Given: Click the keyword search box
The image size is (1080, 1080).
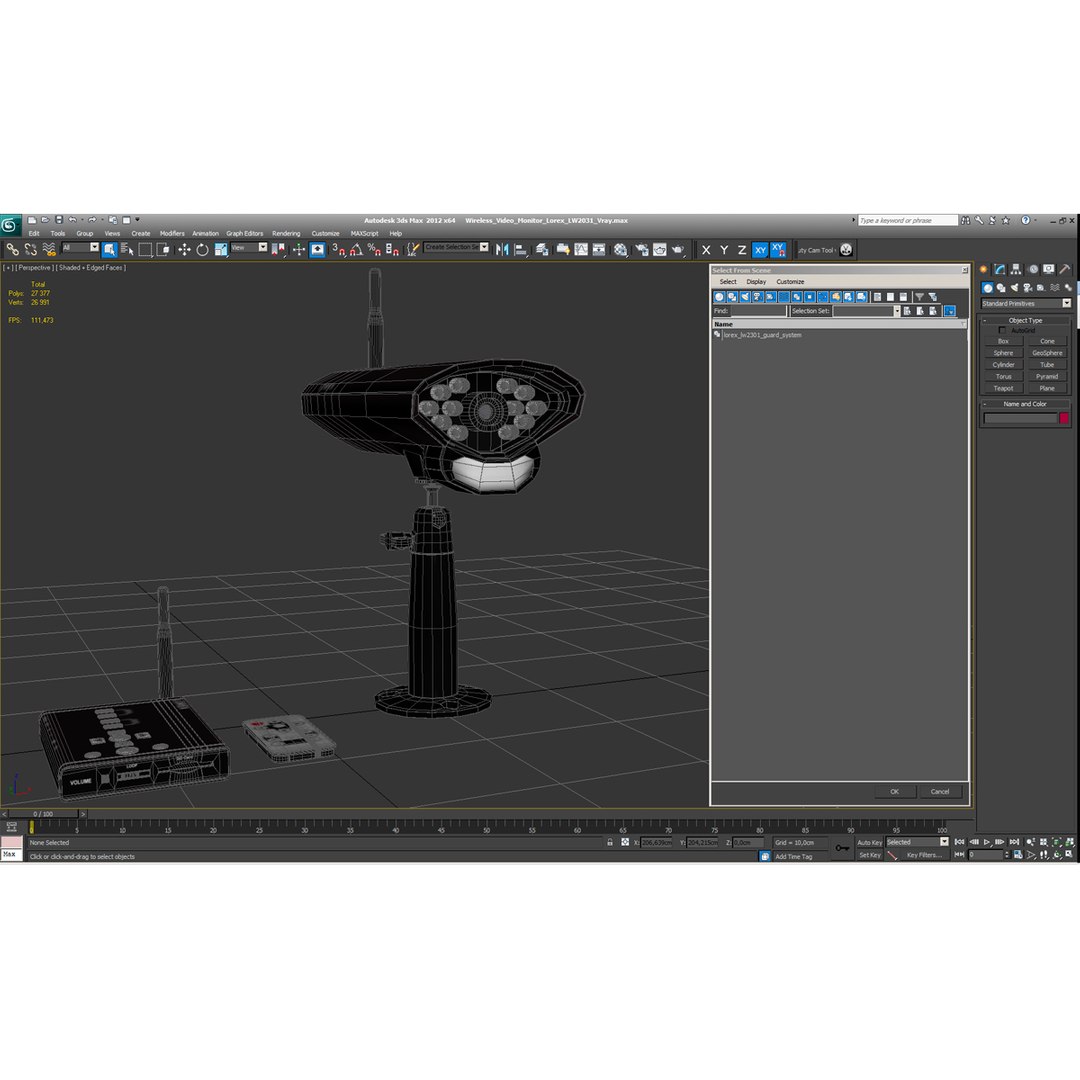Looking at the screenshot, I should point(907,220).
